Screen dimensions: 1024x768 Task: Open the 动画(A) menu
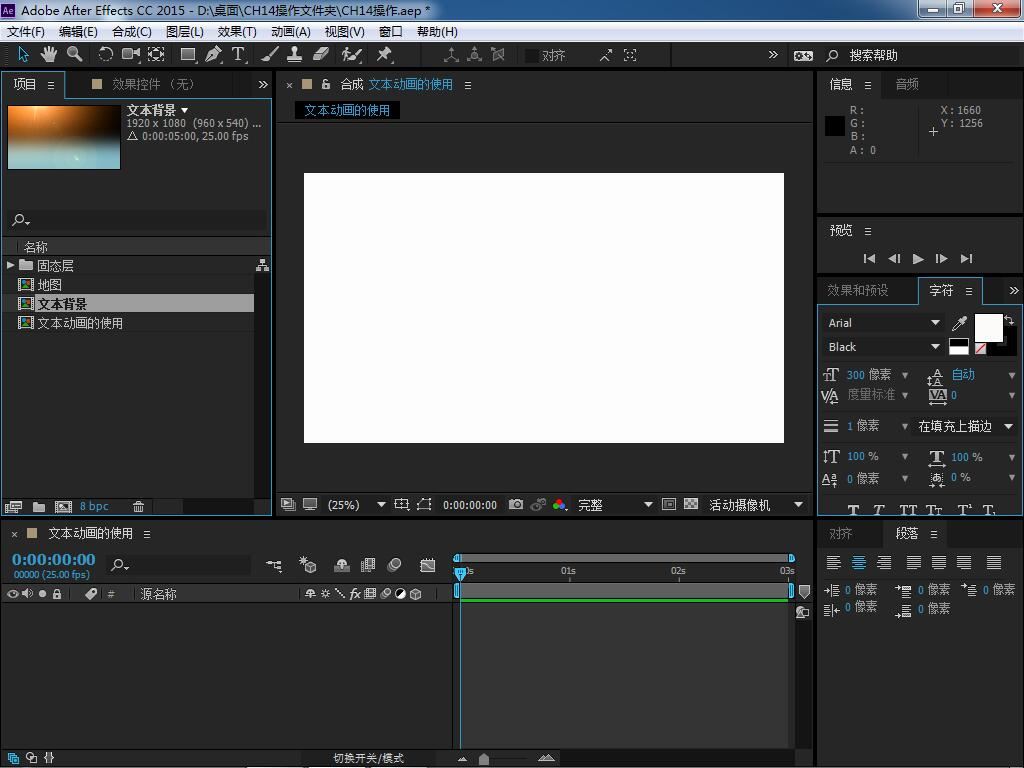tap(291, 31)
